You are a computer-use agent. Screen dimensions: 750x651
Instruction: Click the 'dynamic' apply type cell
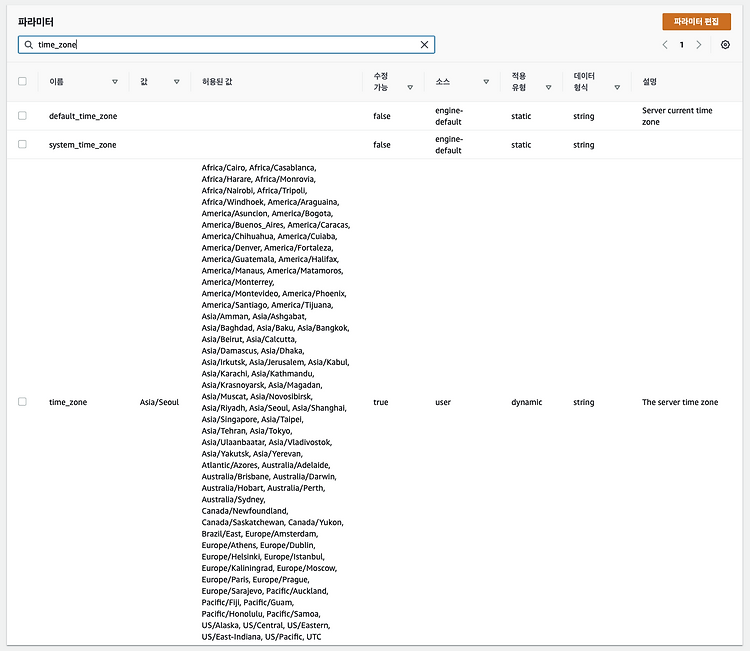point(526,402)
